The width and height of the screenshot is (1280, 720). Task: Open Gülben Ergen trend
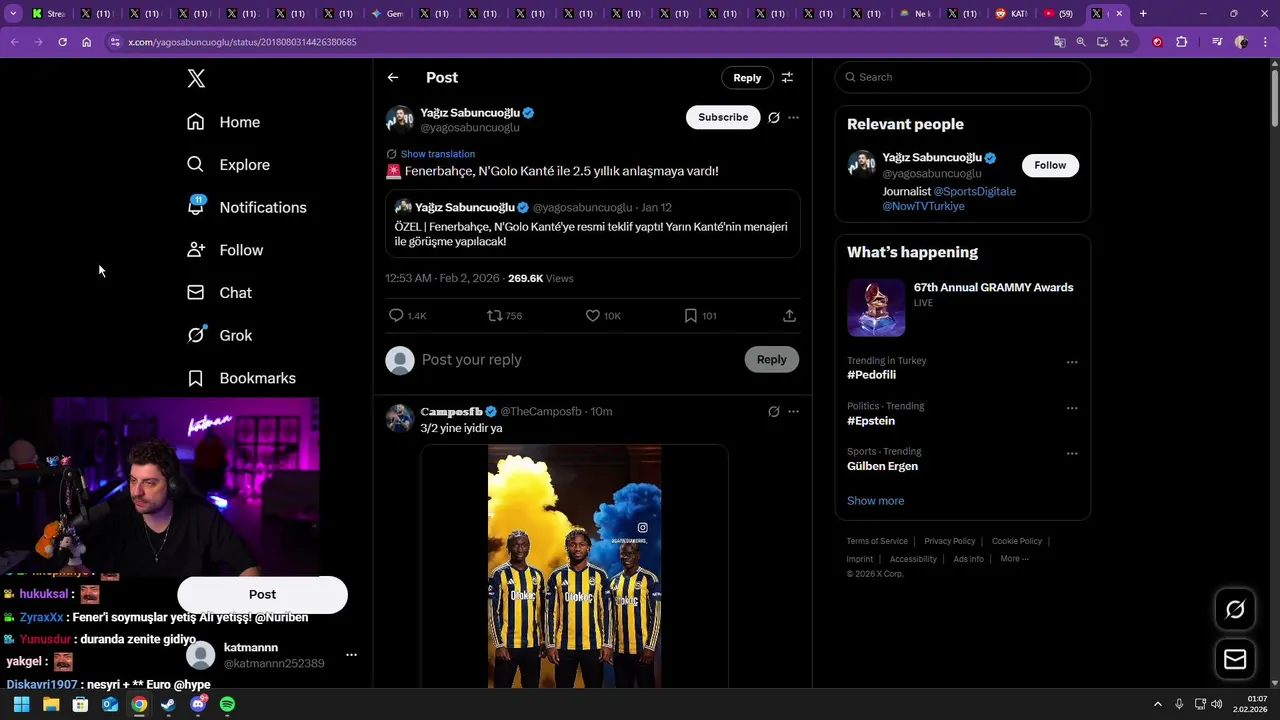click(x=882, y=466)
